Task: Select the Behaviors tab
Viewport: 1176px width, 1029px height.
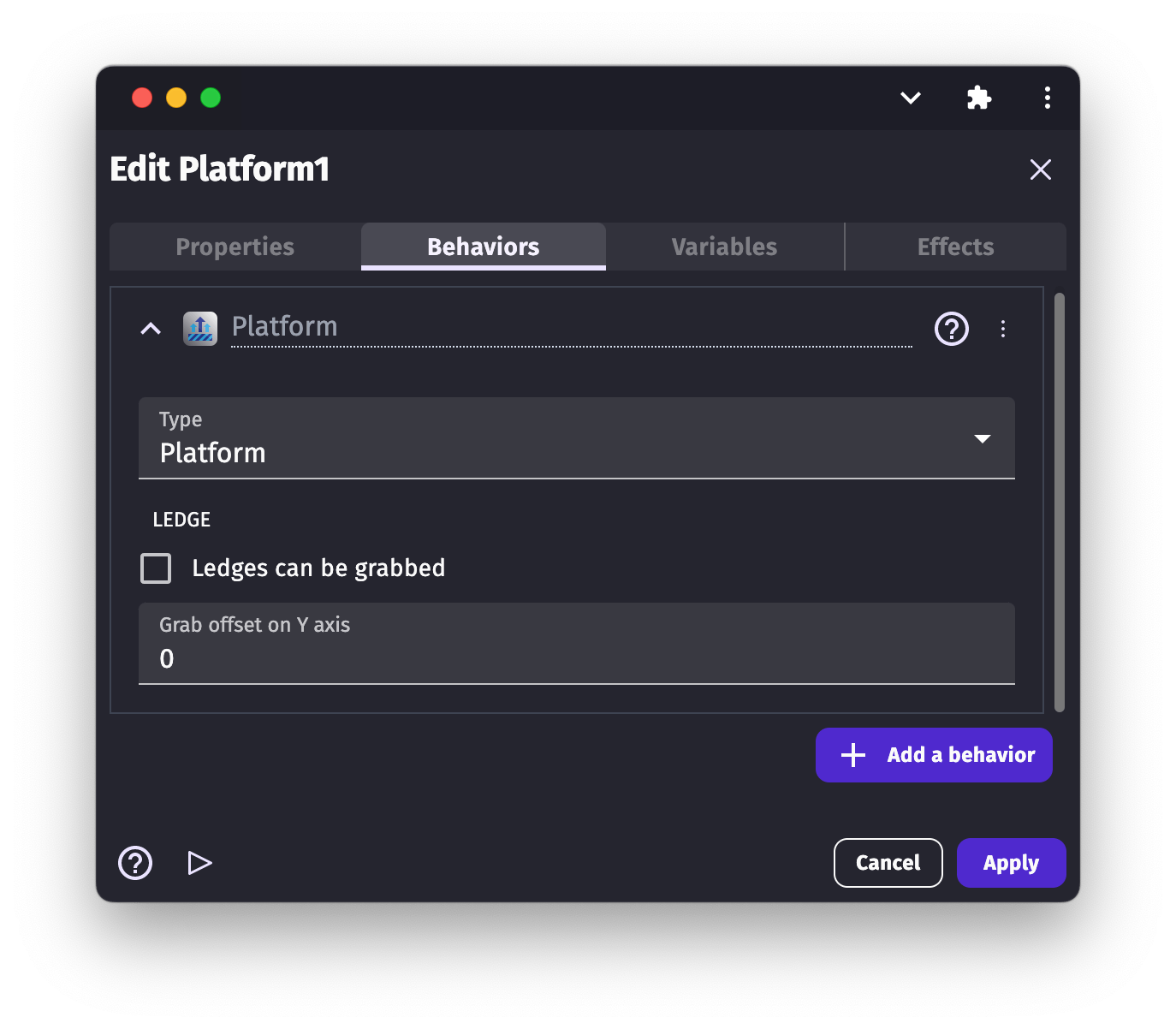Action: point(484,247)
